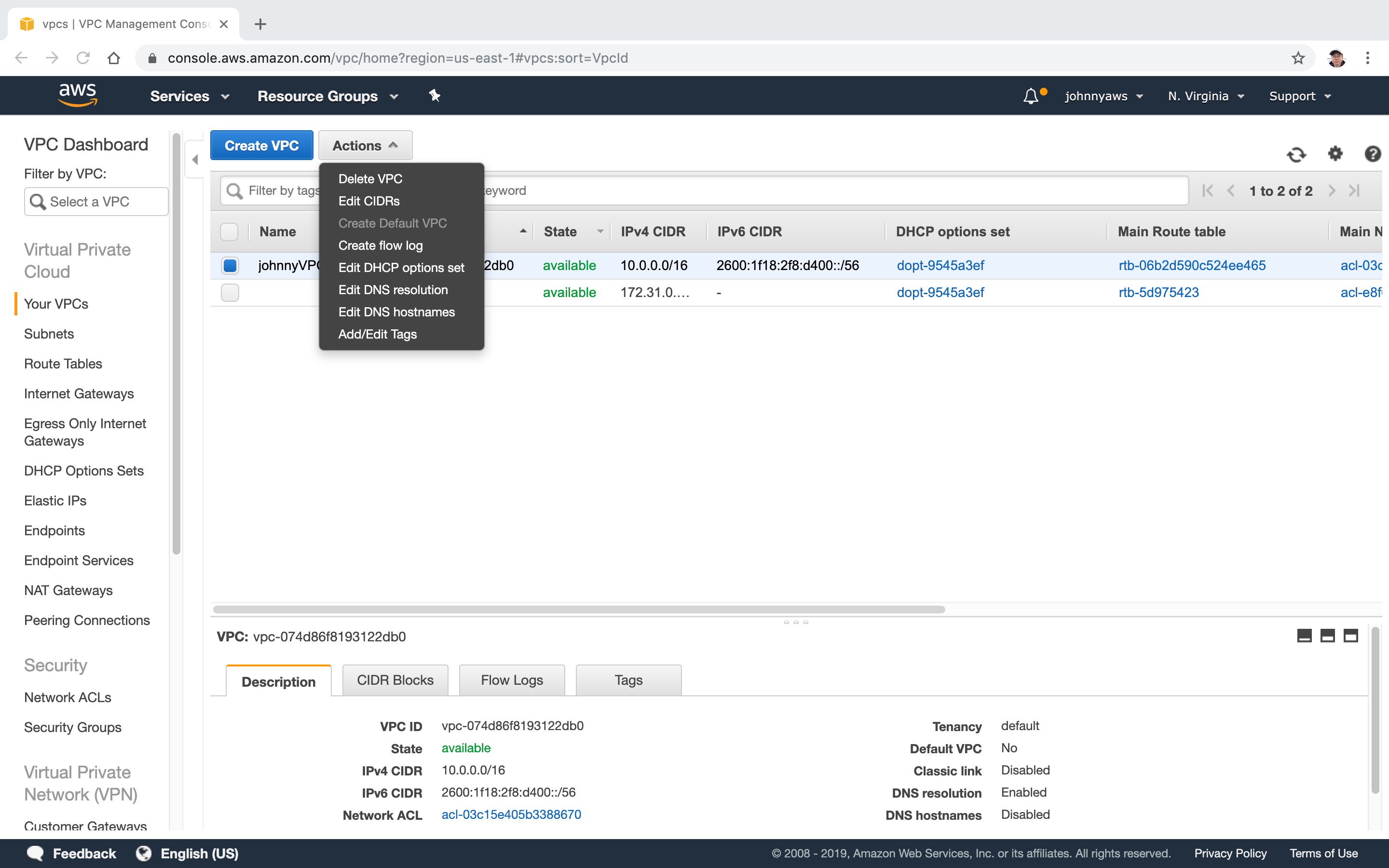Expand the Resource Groups dropdown
The height and width of the screenshot is (868, 1389).
(x=328, y=96)
